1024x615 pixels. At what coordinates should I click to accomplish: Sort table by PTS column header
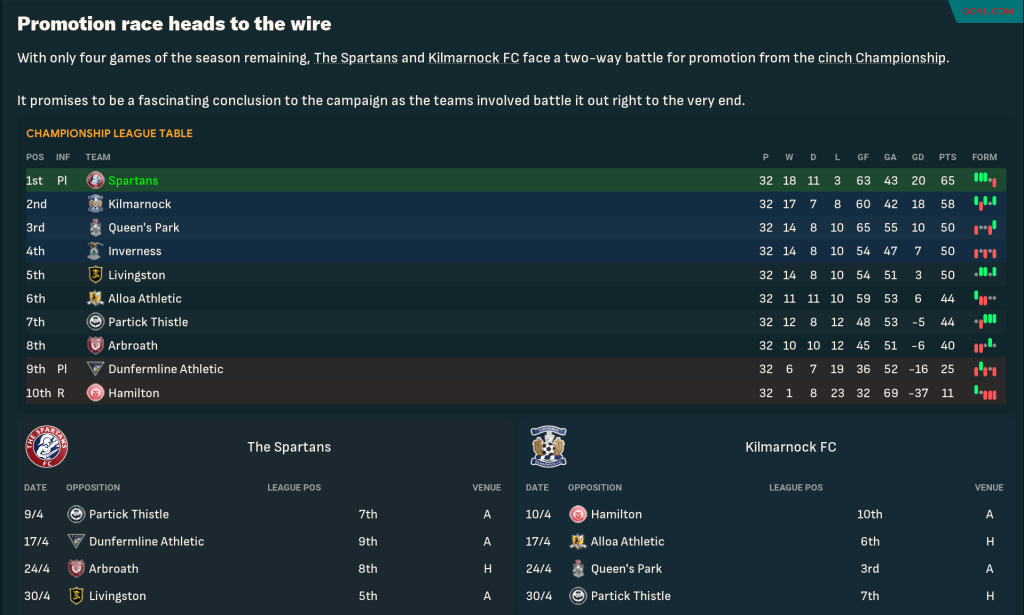click(x=947, y=157)
